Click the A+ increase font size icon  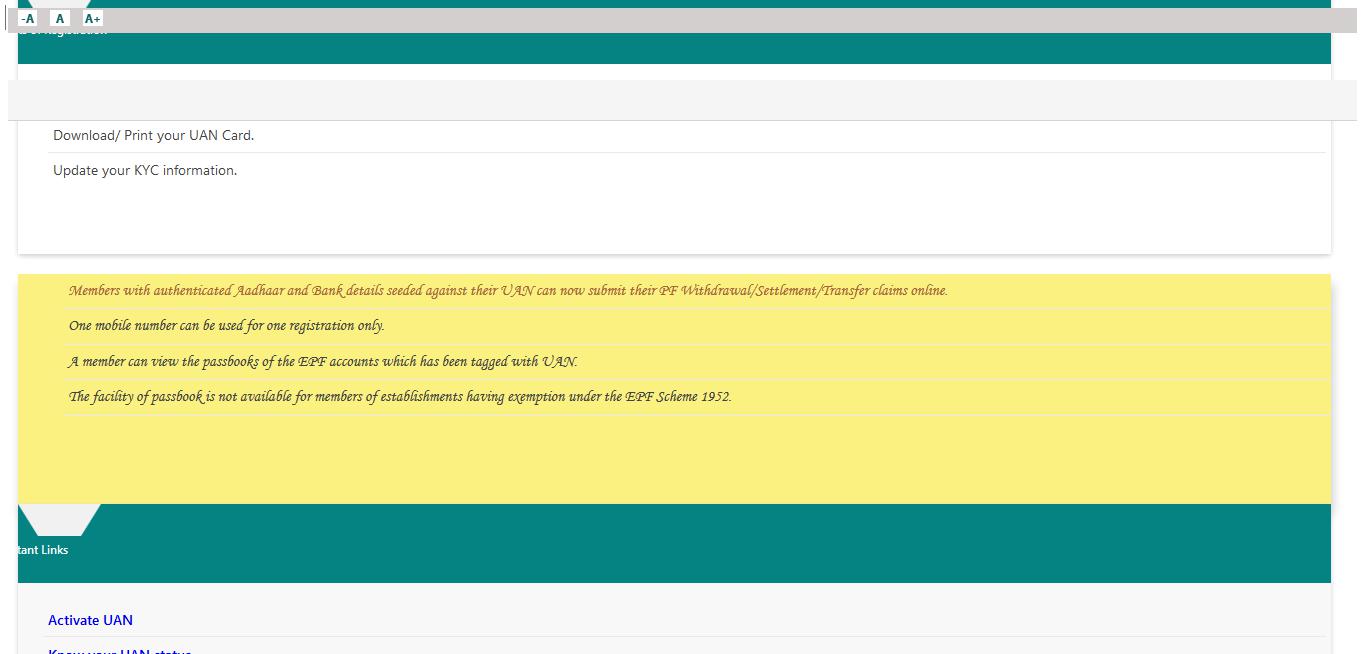pyautogui.click(x=92, y=17)
